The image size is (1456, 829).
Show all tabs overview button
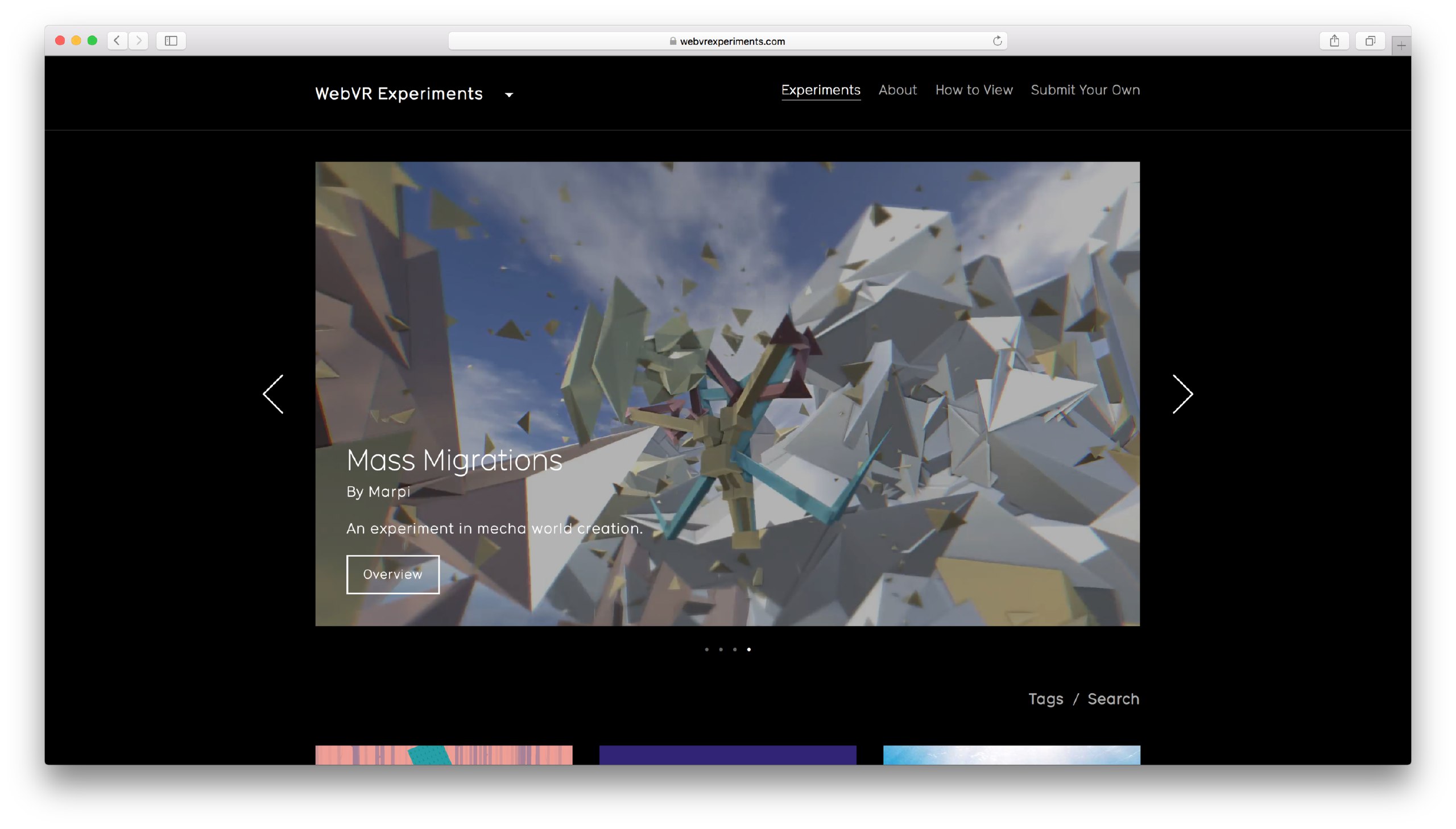tap(1370, 40)
